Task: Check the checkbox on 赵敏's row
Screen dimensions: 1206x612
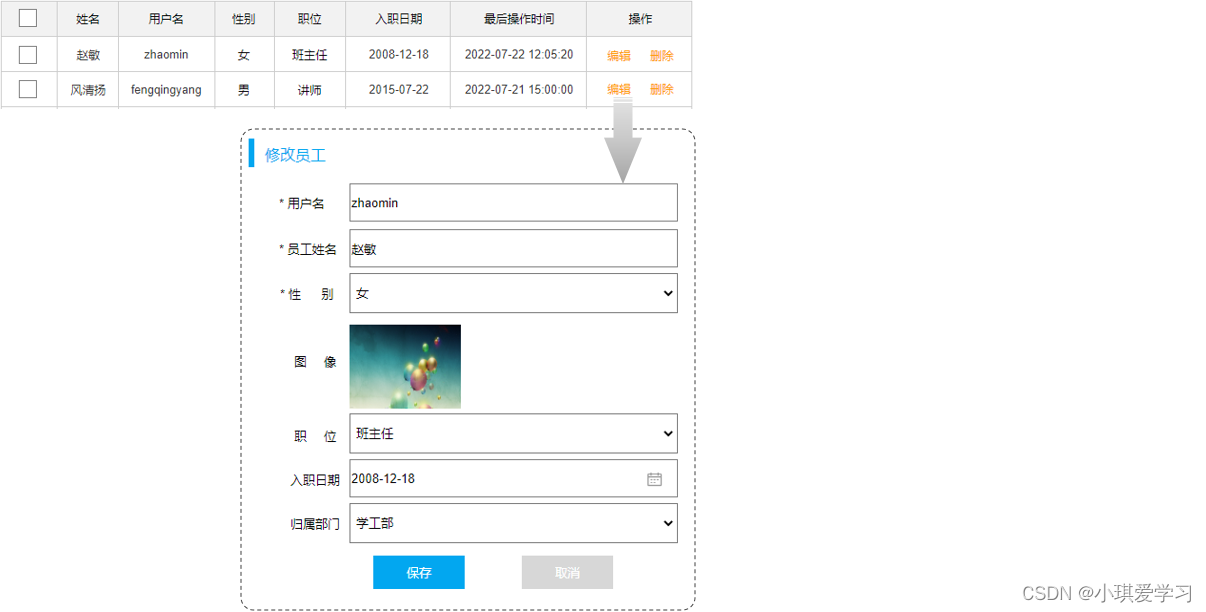Action: [27, 54]
